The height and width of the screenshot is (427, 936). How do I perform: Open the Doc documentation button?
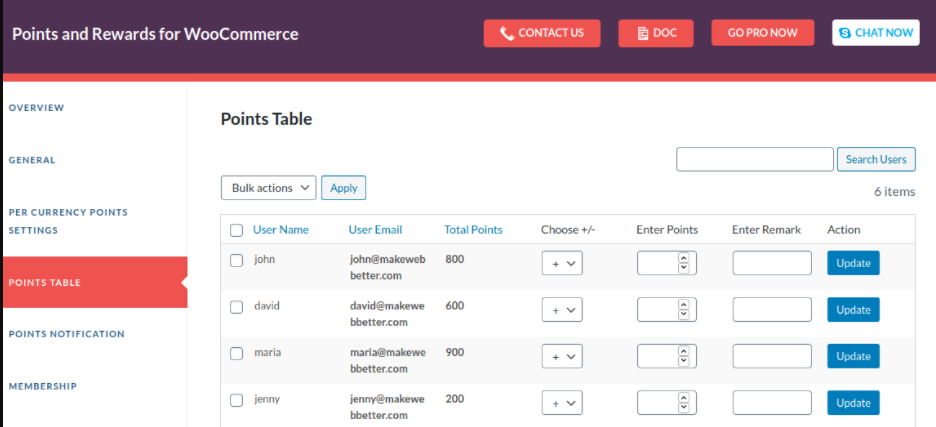pyautogui.click(x=656, y=33)
